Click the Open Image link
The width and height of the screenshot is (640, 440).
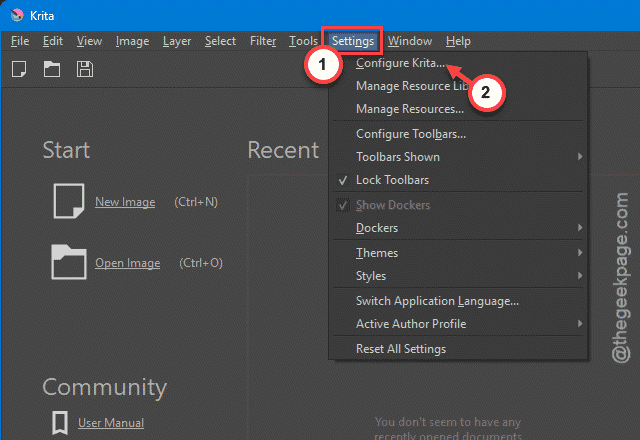coord(127,263)
